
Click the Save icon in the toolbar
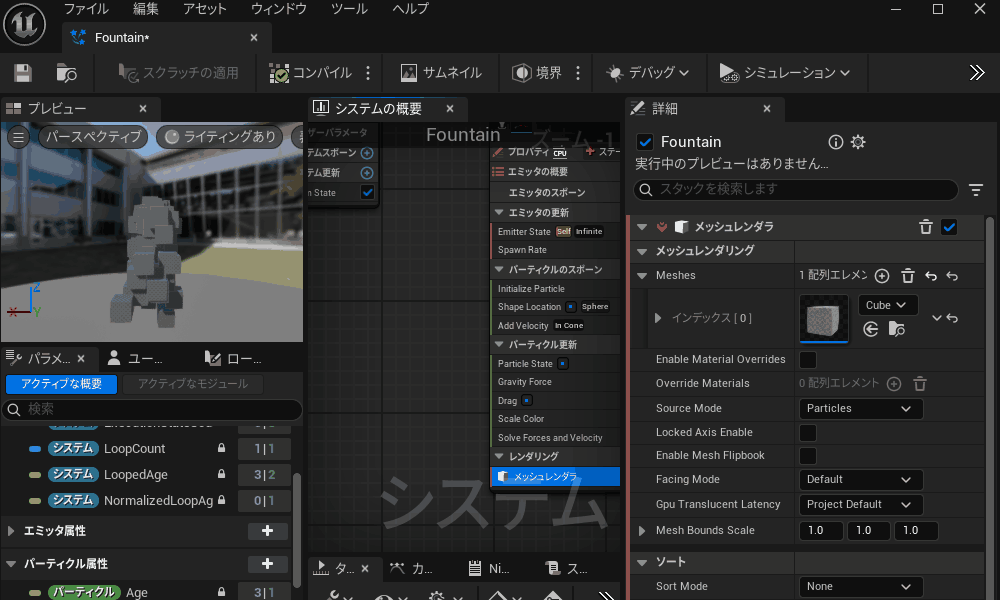(23, 73)
